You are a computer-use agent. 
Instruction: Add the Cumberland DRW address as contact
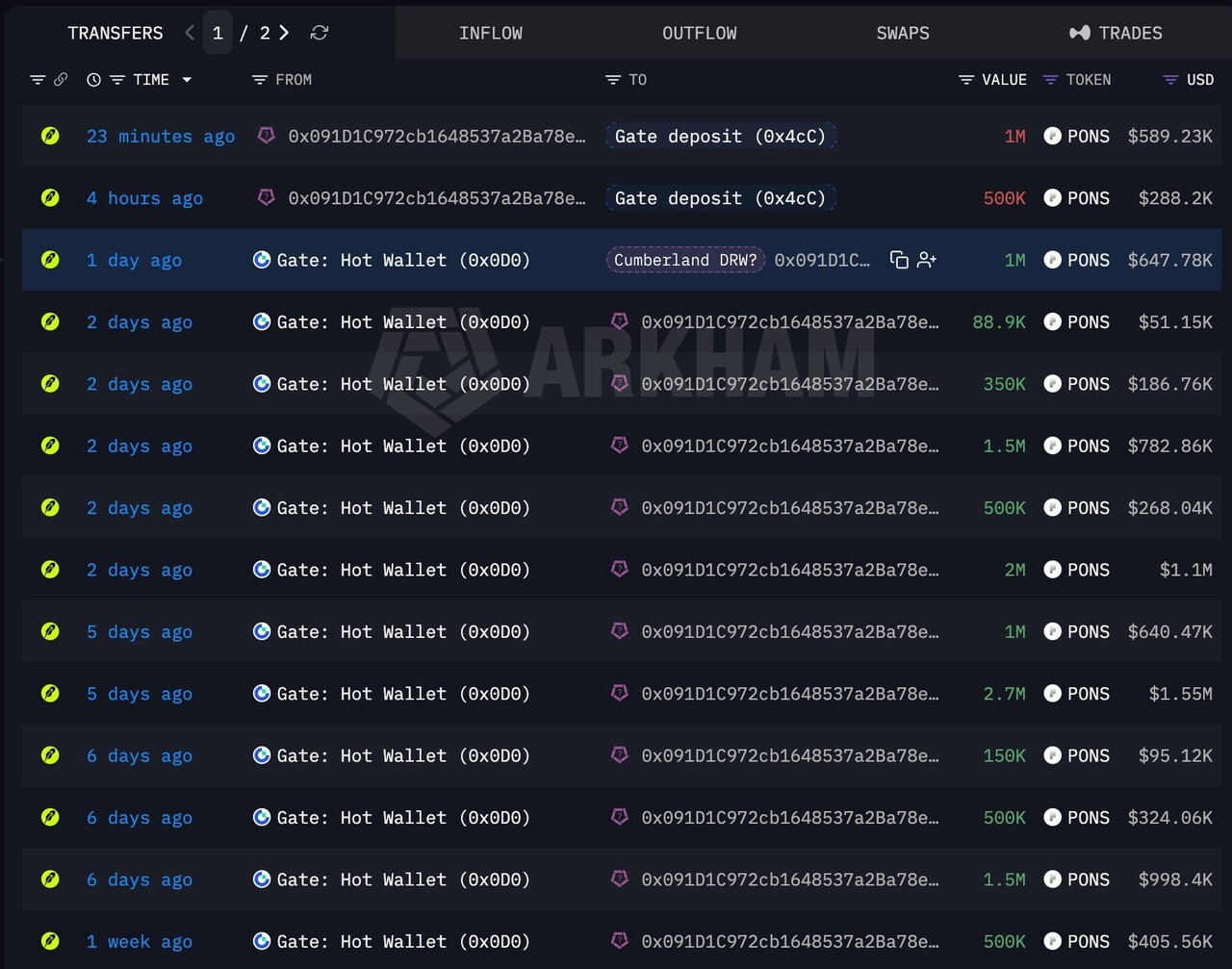pyautogui.click(x=927, y=260)
